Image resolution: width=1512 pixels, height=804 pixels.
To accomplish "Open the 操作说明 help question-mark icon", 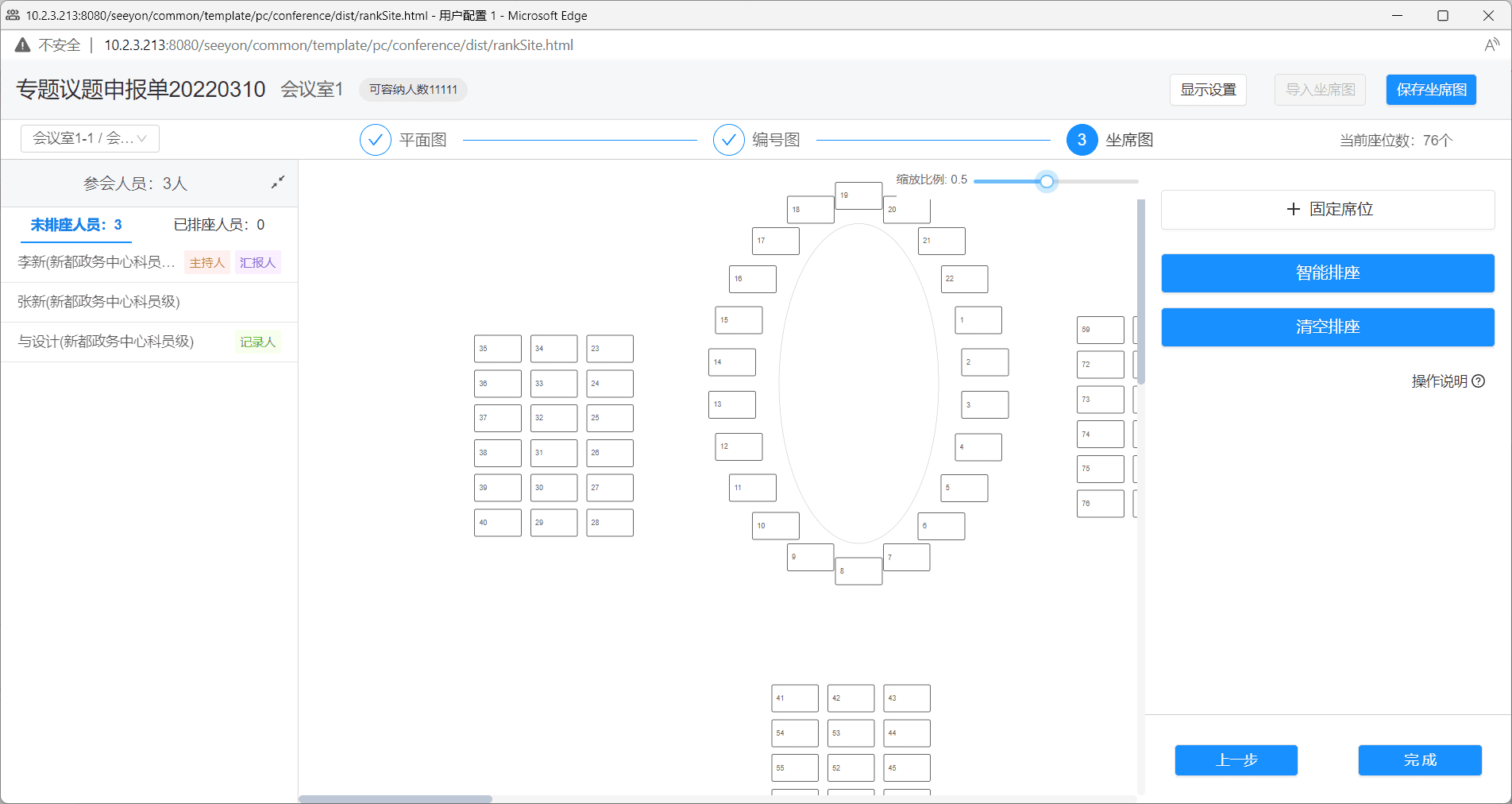I will [x=1478, y=381].
